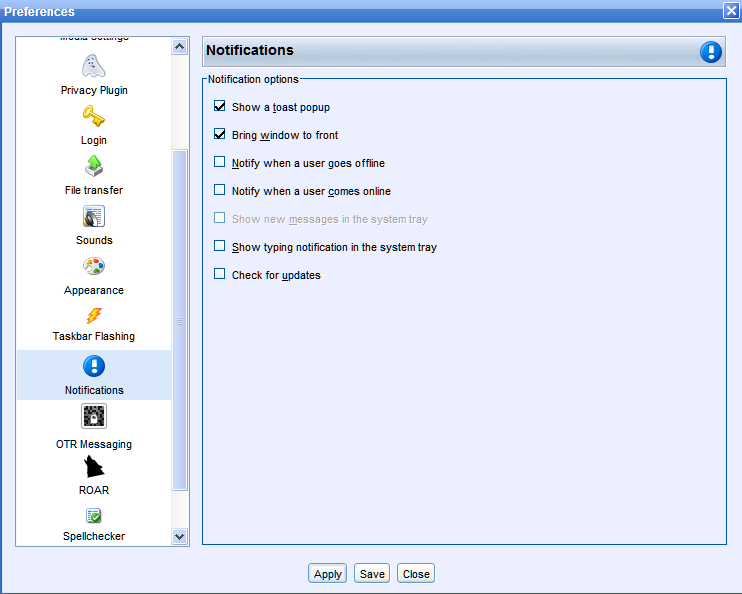Enable Show typing notification in system tray
The image size is (742, 594).
(x=220, y=246)
